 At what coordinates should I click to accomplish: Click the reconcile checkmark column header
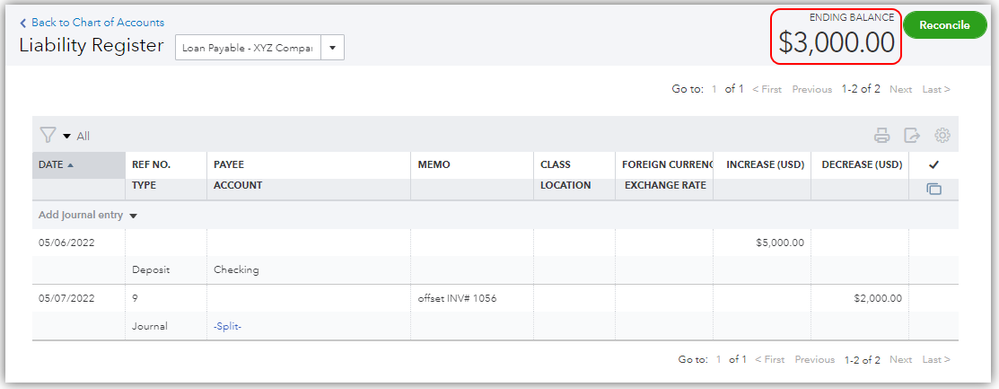pos(934,165)
